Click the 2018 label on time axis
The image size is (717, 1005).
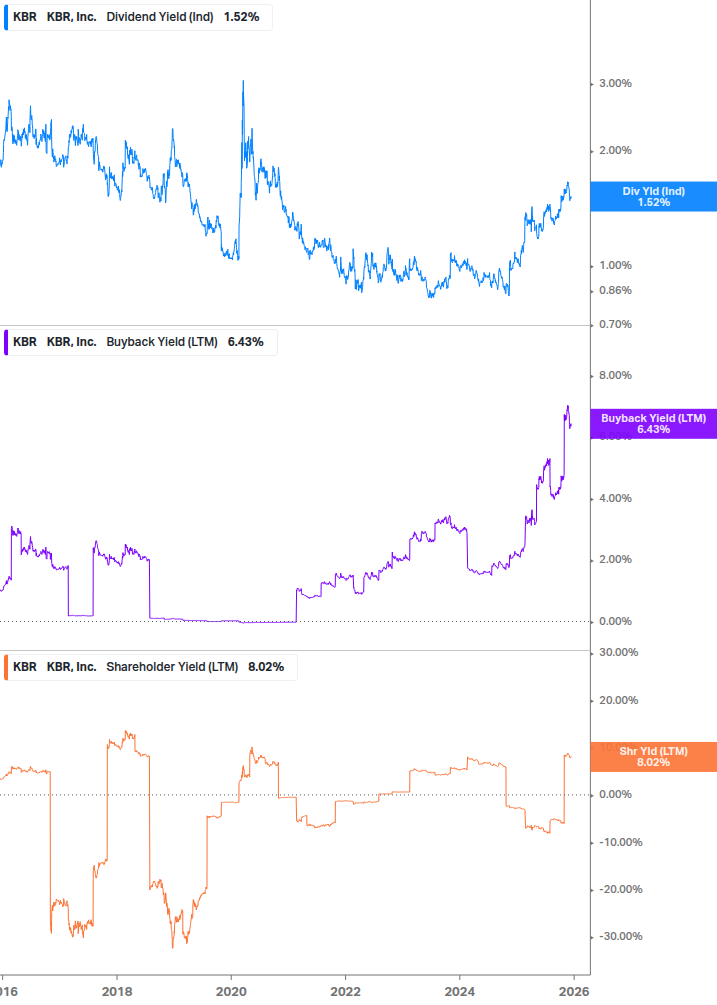(x=117, y=992)
